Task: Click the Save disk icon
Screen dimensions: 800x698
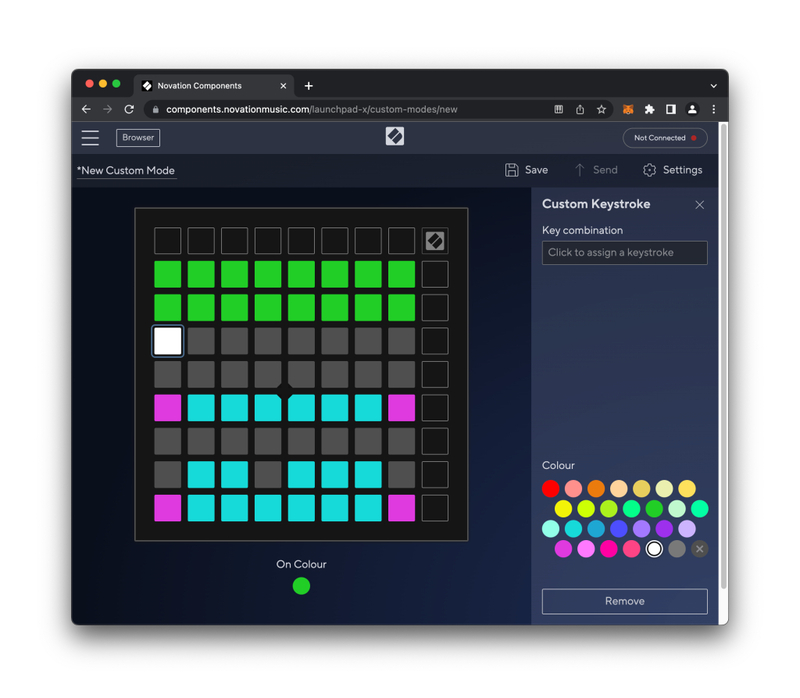Action: click(511, 170)
